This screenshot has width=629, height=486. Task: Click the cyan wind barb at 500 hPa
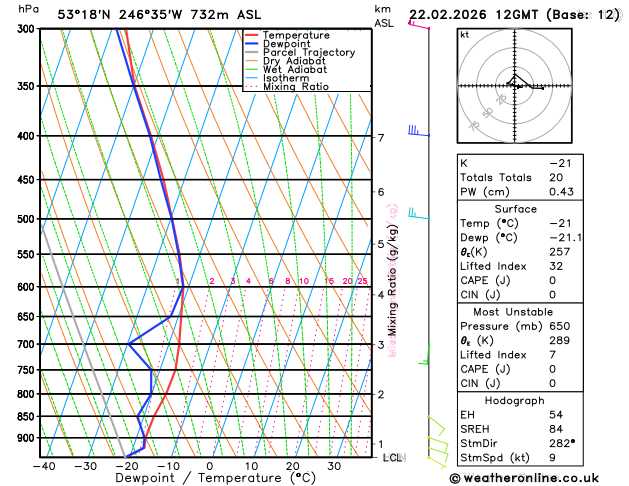[x=418, y=213]
